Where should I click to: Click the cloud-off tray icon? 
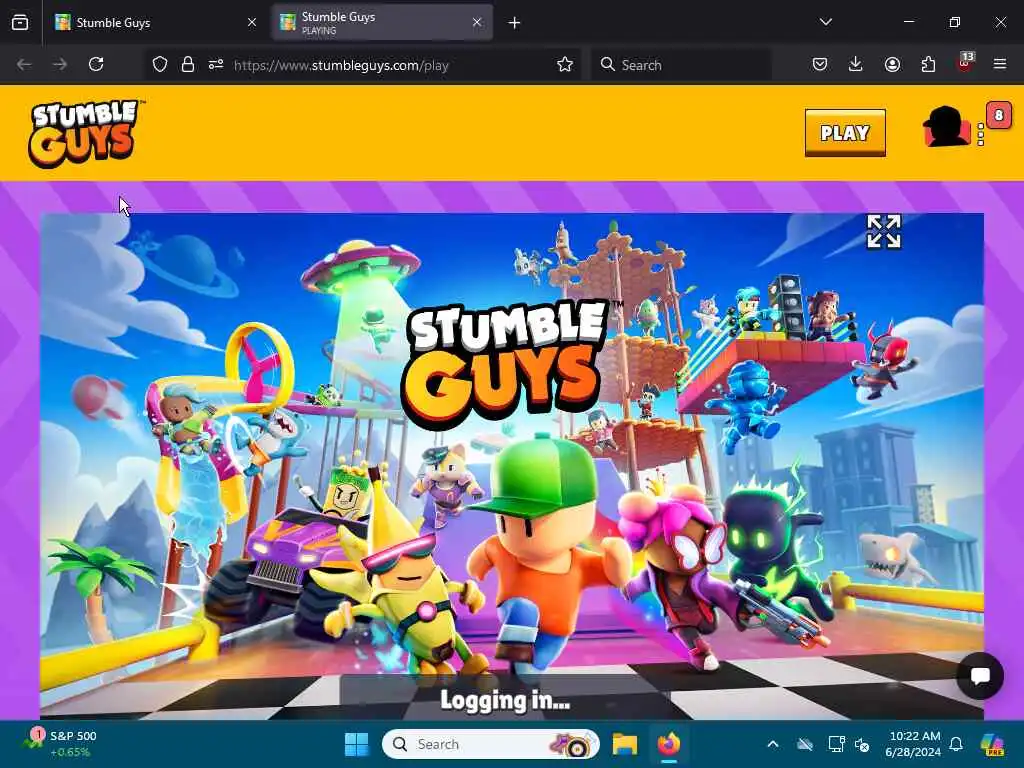click(805, 744)
